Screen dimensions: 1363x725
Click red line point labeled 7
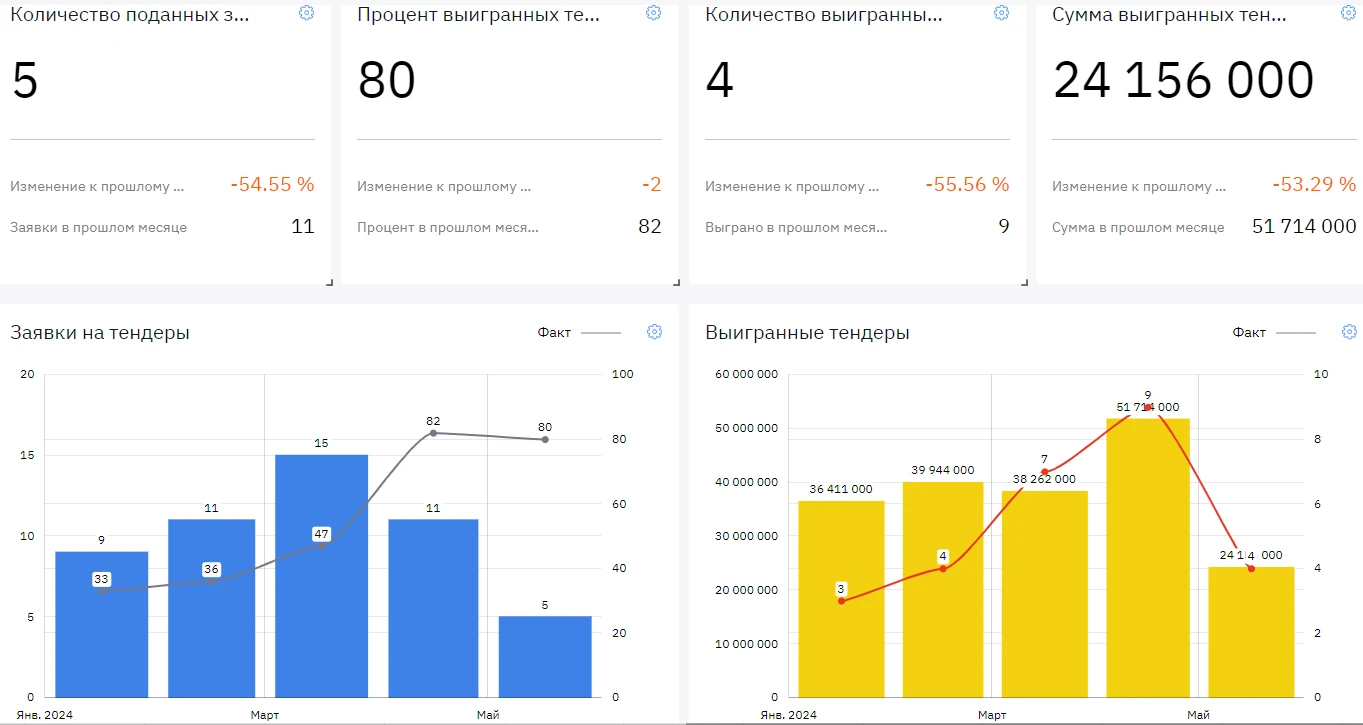coord(1045,472)
